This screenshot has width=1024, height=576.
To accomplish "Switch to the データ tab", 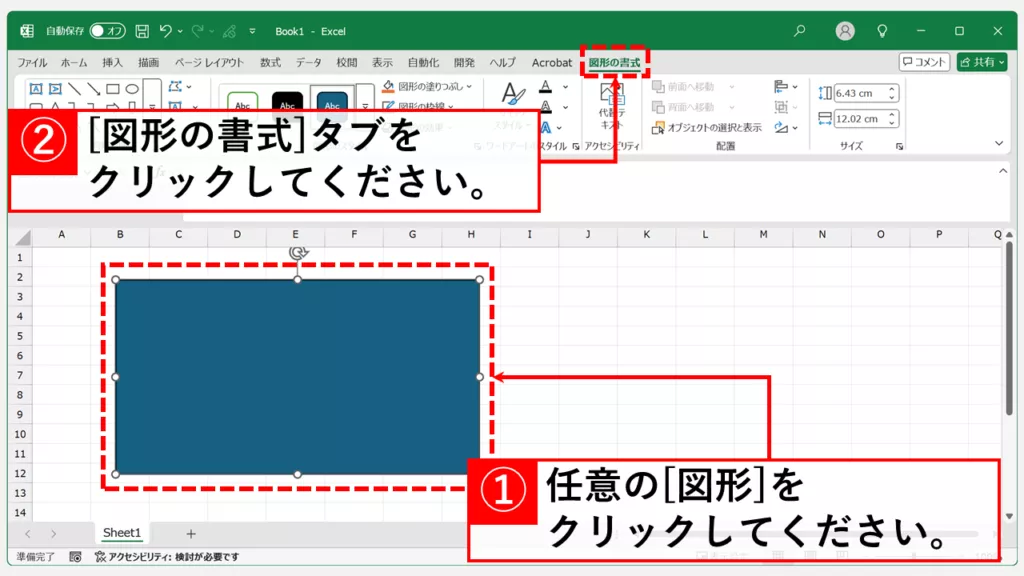I will 308,63.
